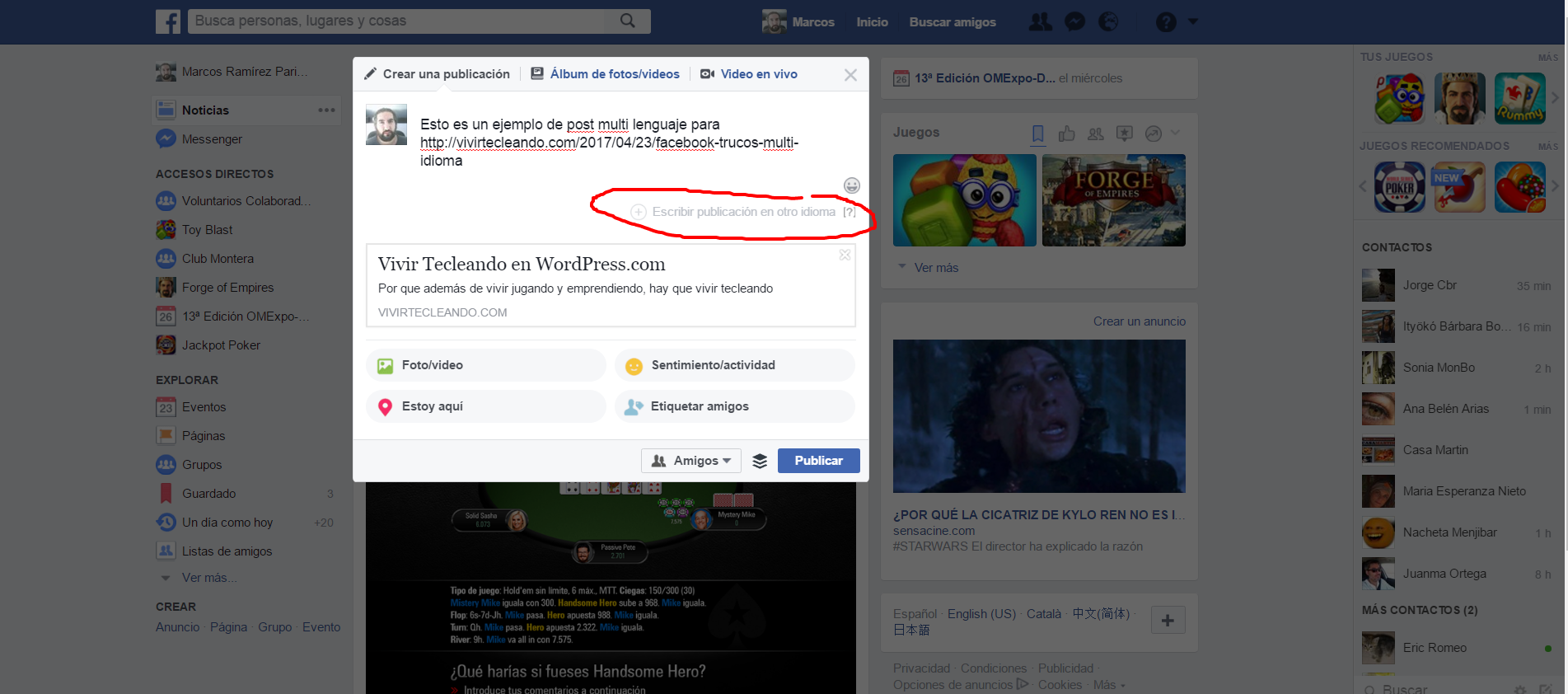The width and height of the screenshot is (1568, 694).
Task: Expand the Juegos panel chevron
Action: click(1176, 132)
